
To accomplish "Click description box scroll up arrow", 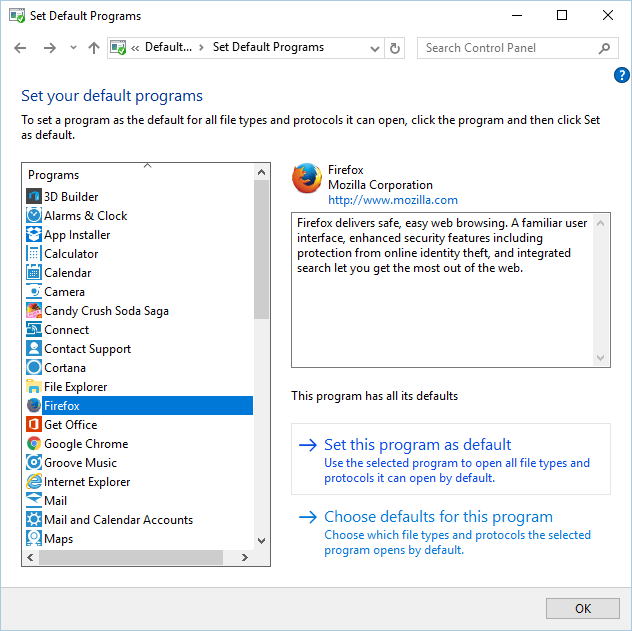I will click(600, 223).
